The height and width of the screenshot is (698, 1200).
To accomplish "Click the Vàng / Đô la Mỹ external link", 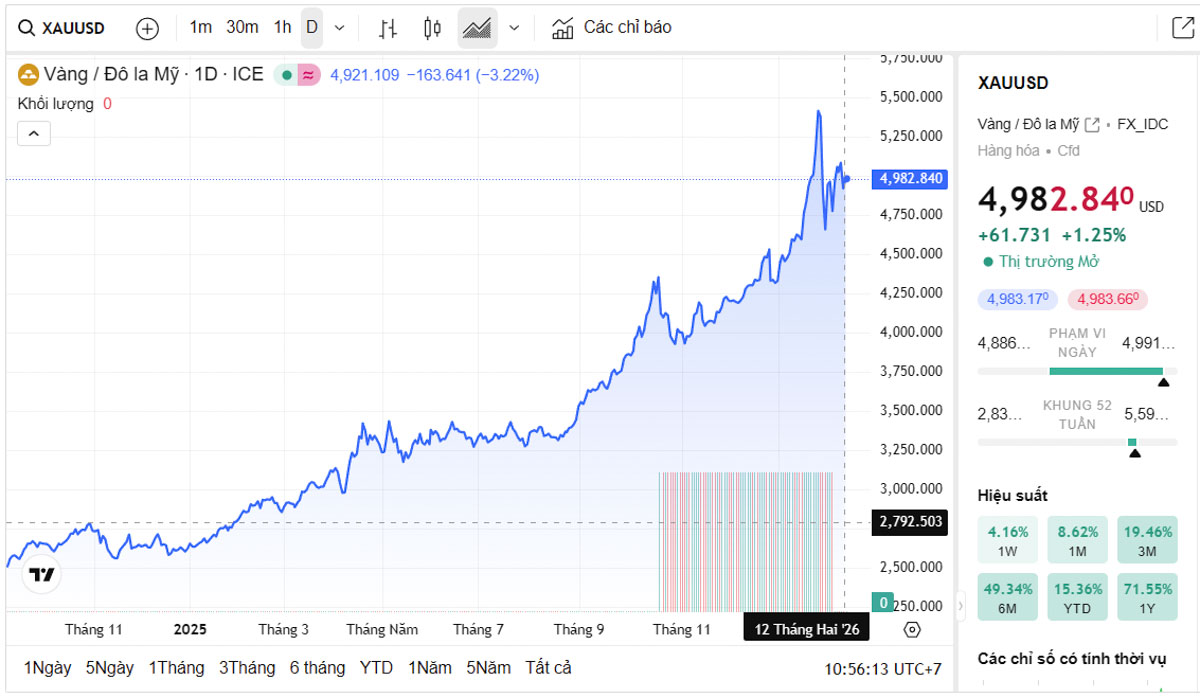I will tap(1093, 123).
